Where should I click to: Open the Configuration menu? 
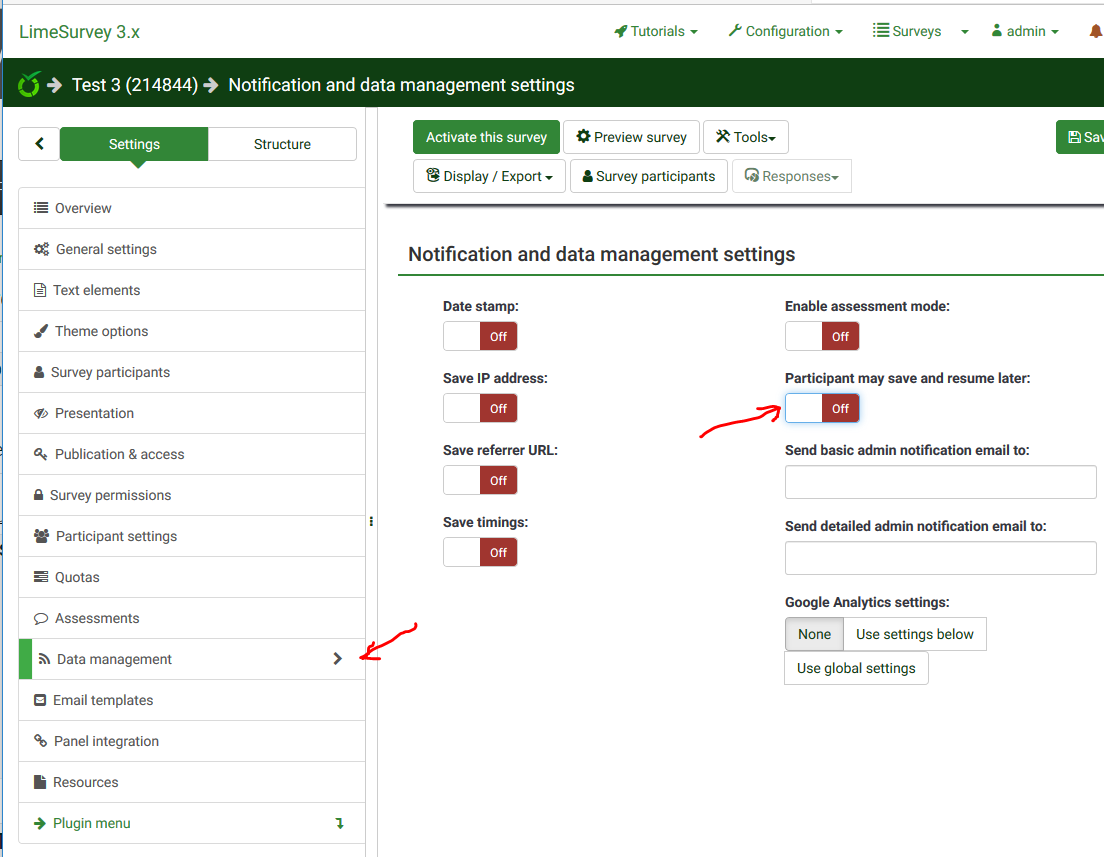[x=785, y=31]
